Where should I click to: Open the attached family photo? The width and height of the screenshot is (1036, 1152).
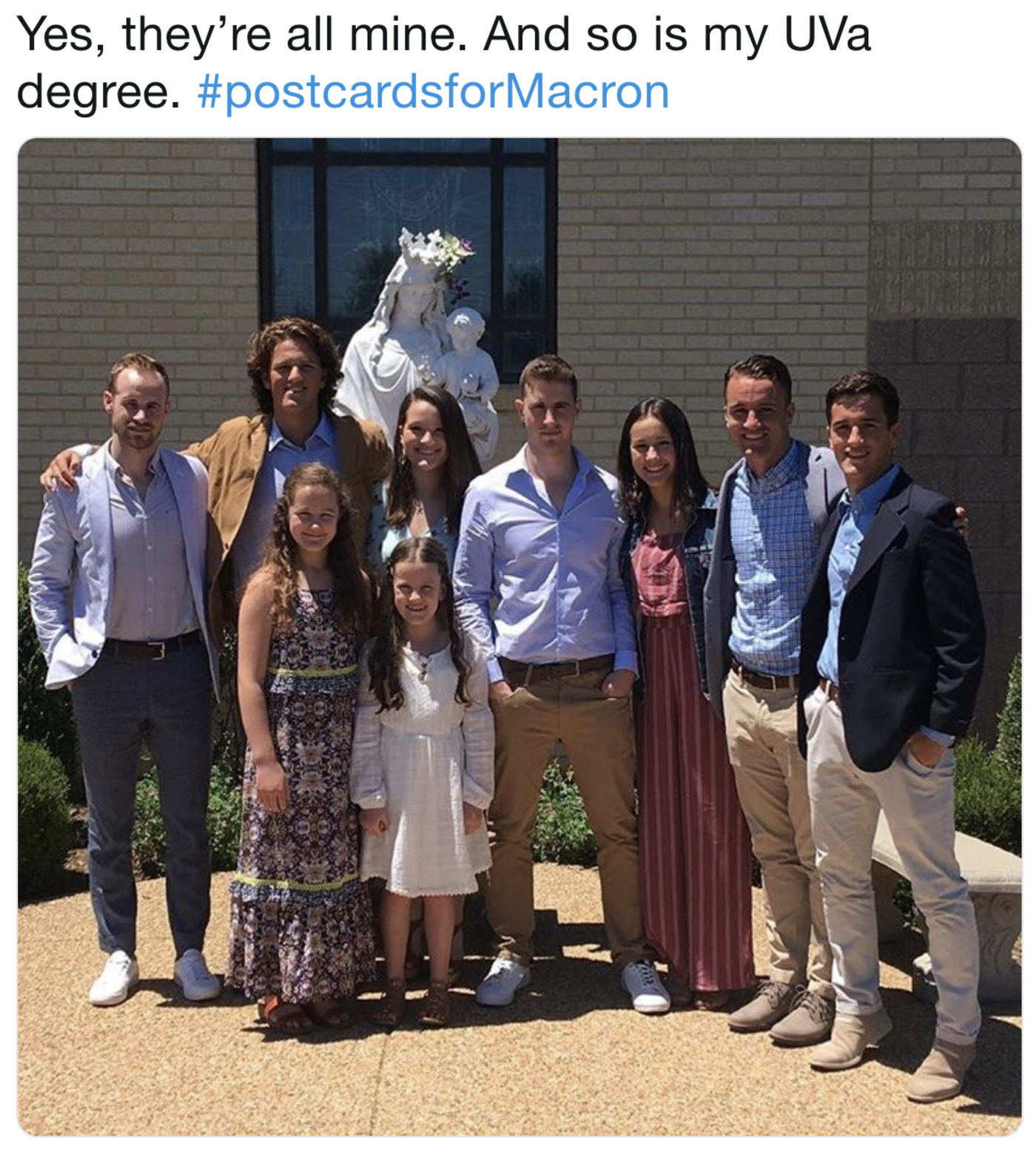click(x=519, y=637)
